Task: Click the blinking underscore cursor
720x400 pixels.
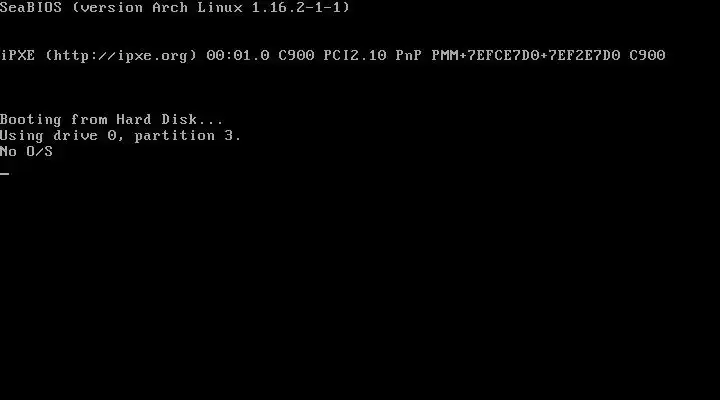Action: click(x=5, y=174)
